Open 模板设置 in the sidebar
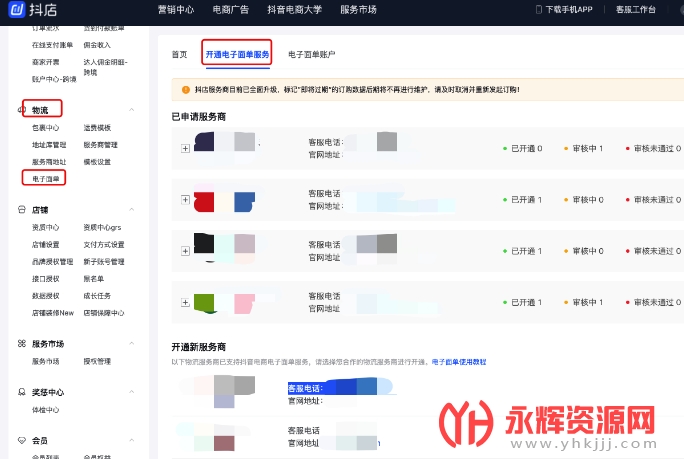The height and width of the screenshot is (459, 684). click(97, 161)
